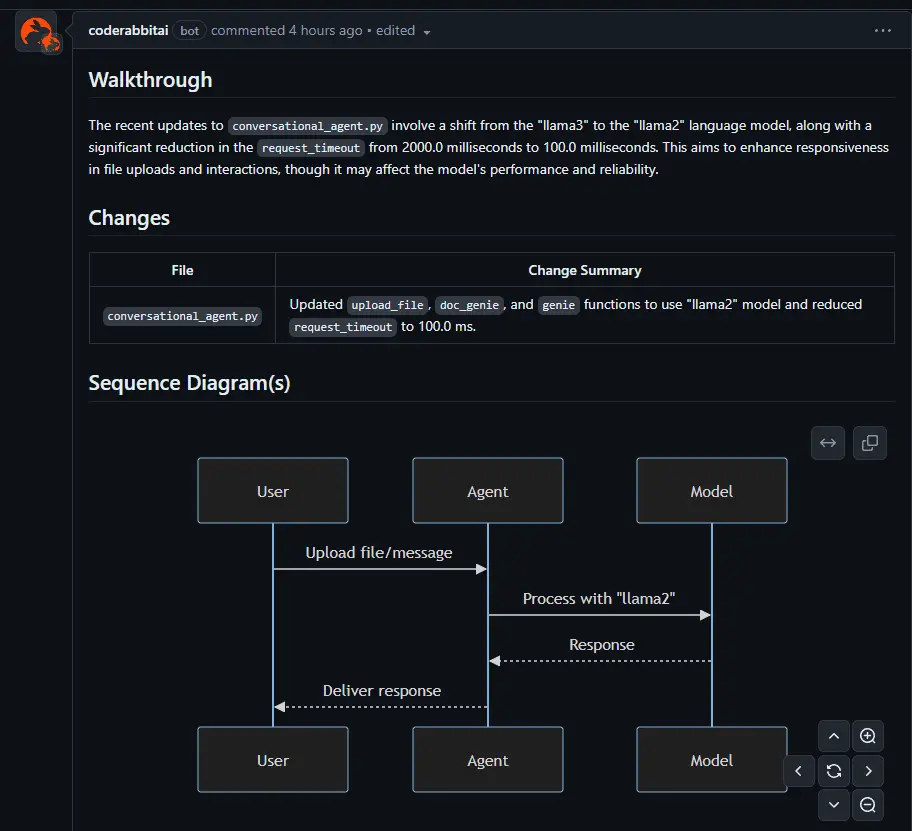Screen dimensions: 912x831
Task: Pan the diagram to the left
Action: tap(799, 770)
